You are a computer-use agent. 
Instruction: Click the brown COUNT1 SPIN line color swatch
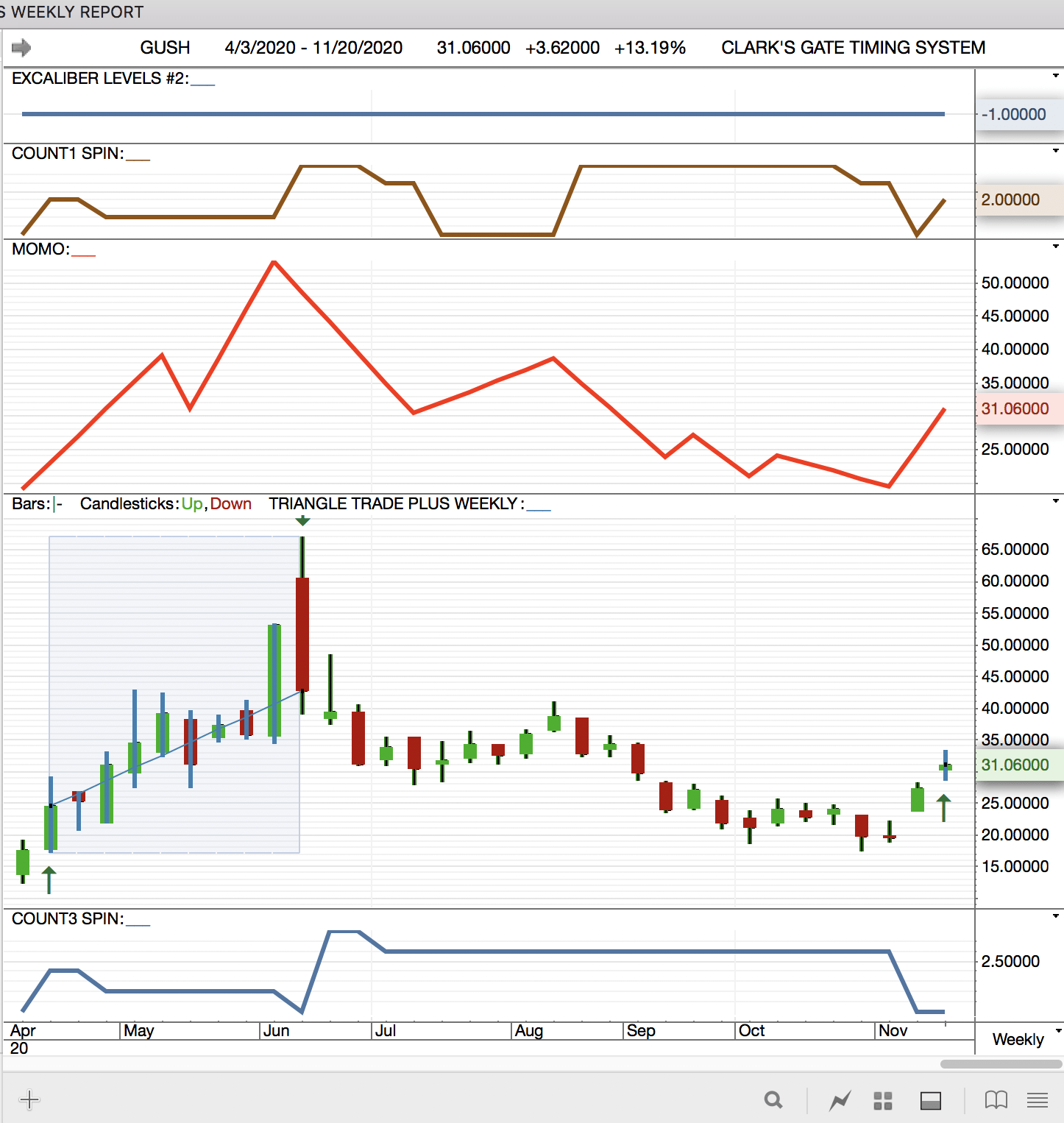[x=138, y=160]
